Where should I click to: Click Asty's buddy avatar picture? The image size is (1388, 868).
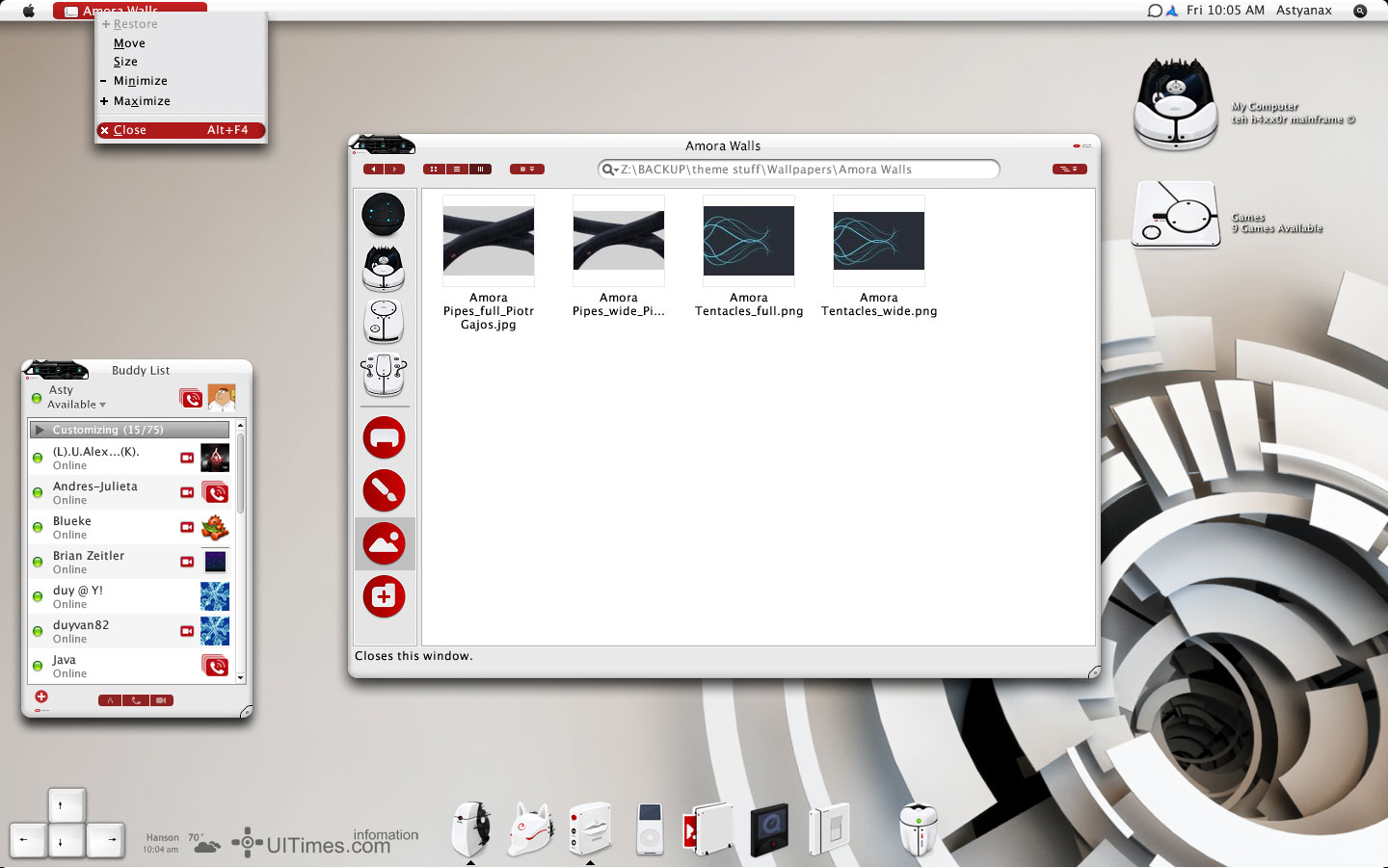tap(222, 398)
